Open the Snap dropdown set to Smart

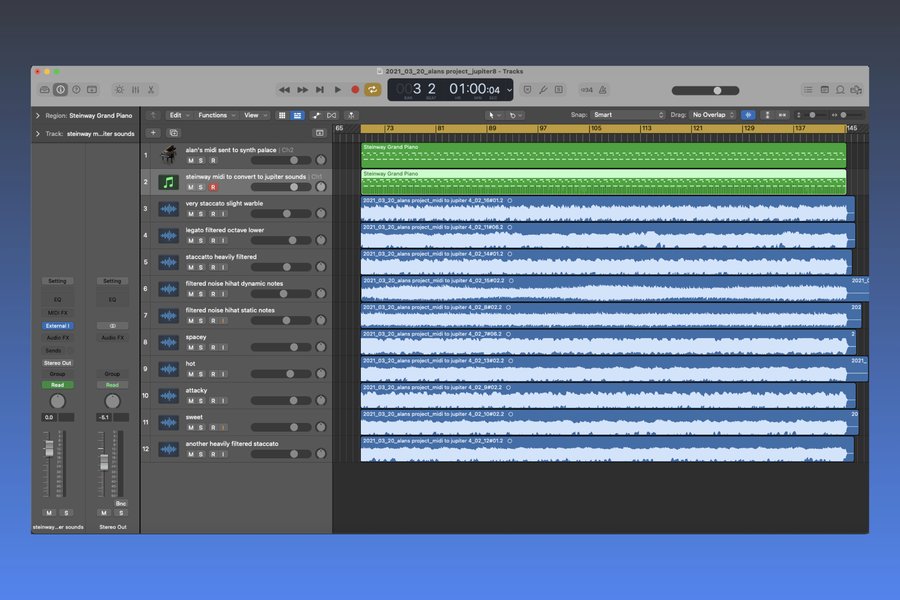(x=626, y=115)
